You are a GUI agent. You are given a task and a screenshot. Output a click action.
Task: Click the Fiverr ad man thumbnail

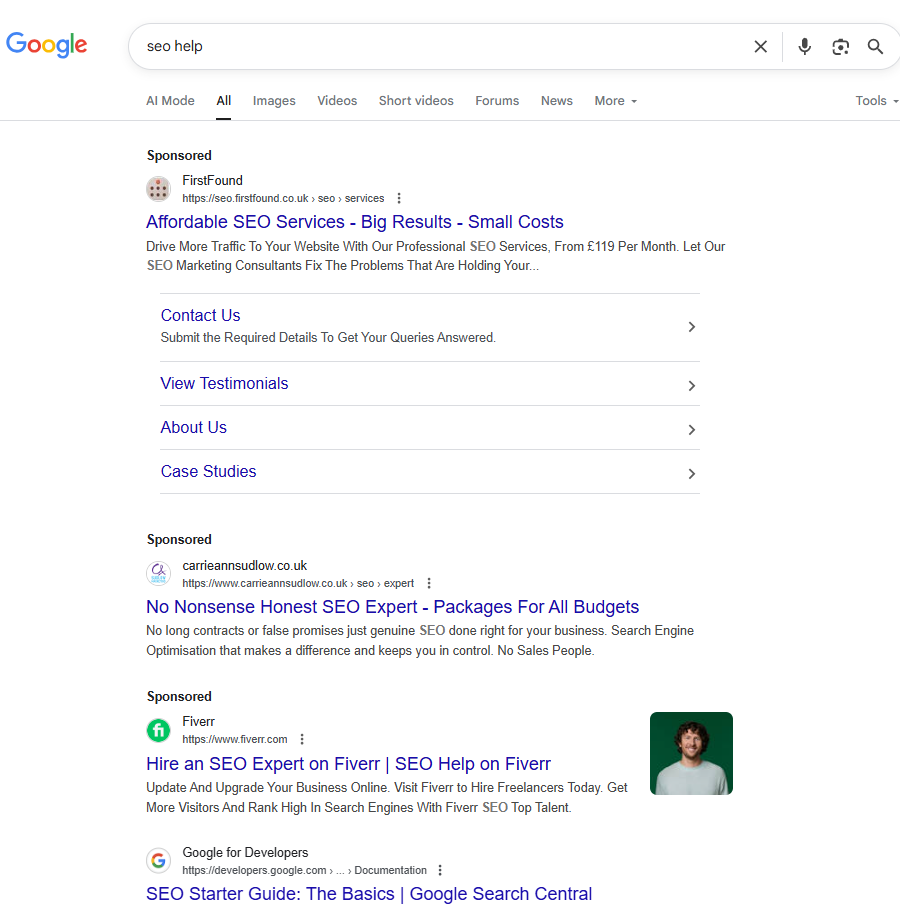pyautogui.click(x=691, y=753)
